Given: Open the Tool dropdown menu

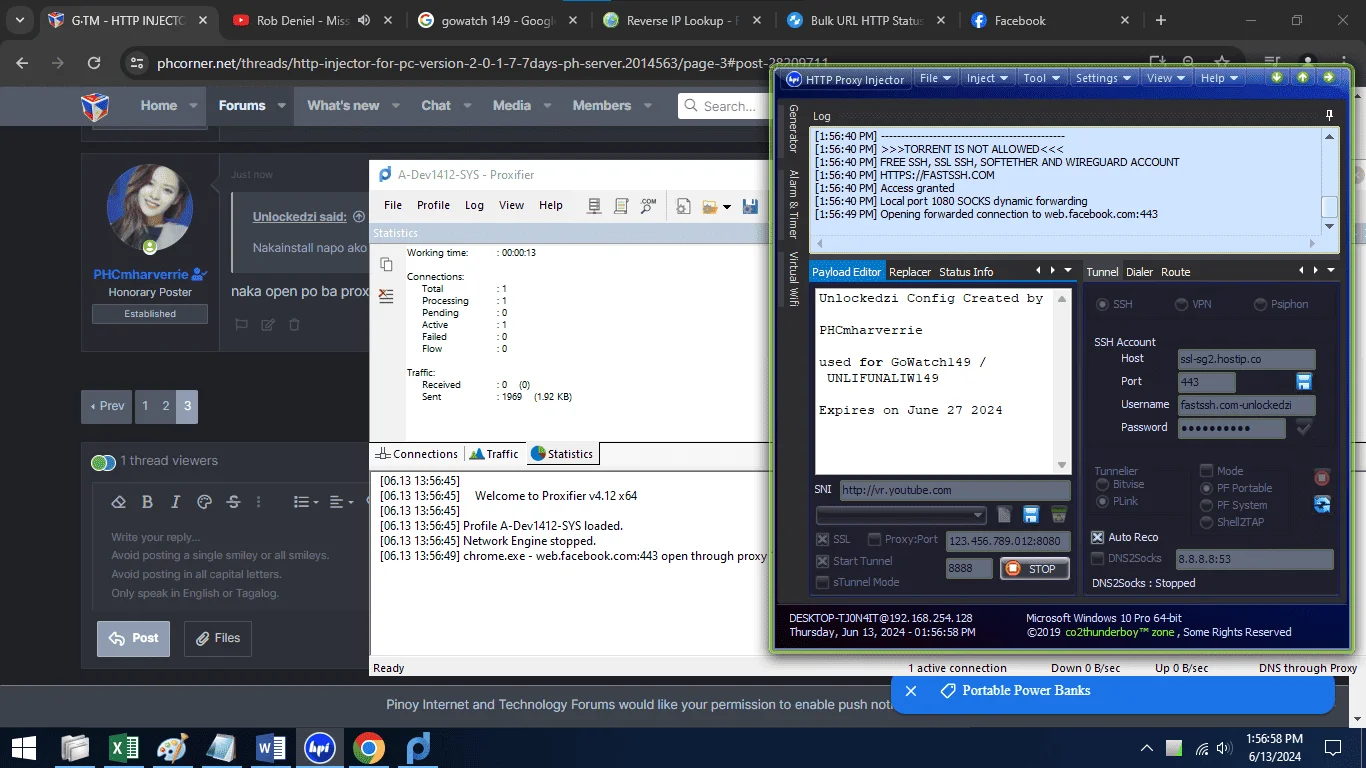Looking at the screenshot, I should pyautogui.click(x=1042, y=78).
